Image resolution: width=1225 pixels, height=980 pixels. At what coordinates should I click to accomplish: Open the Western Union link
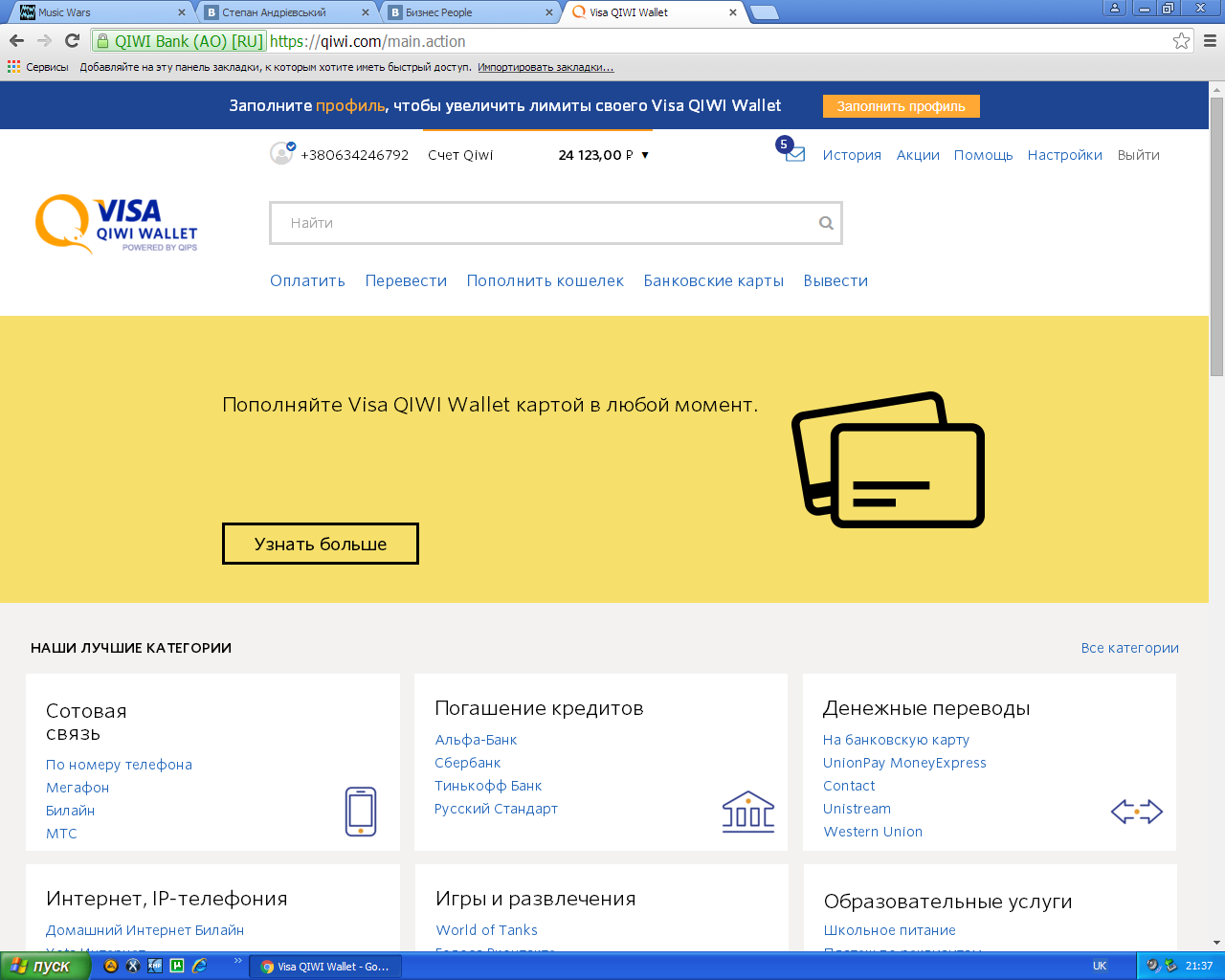point(873,832)
